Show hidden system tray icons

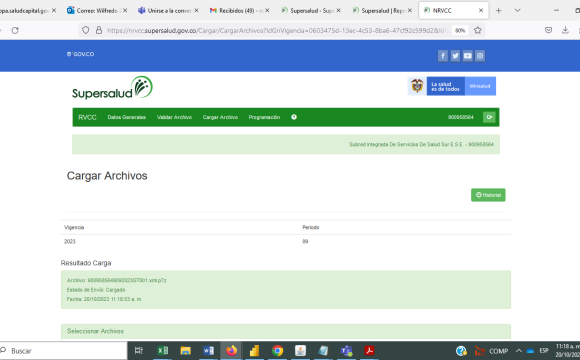tap(519, 351)
